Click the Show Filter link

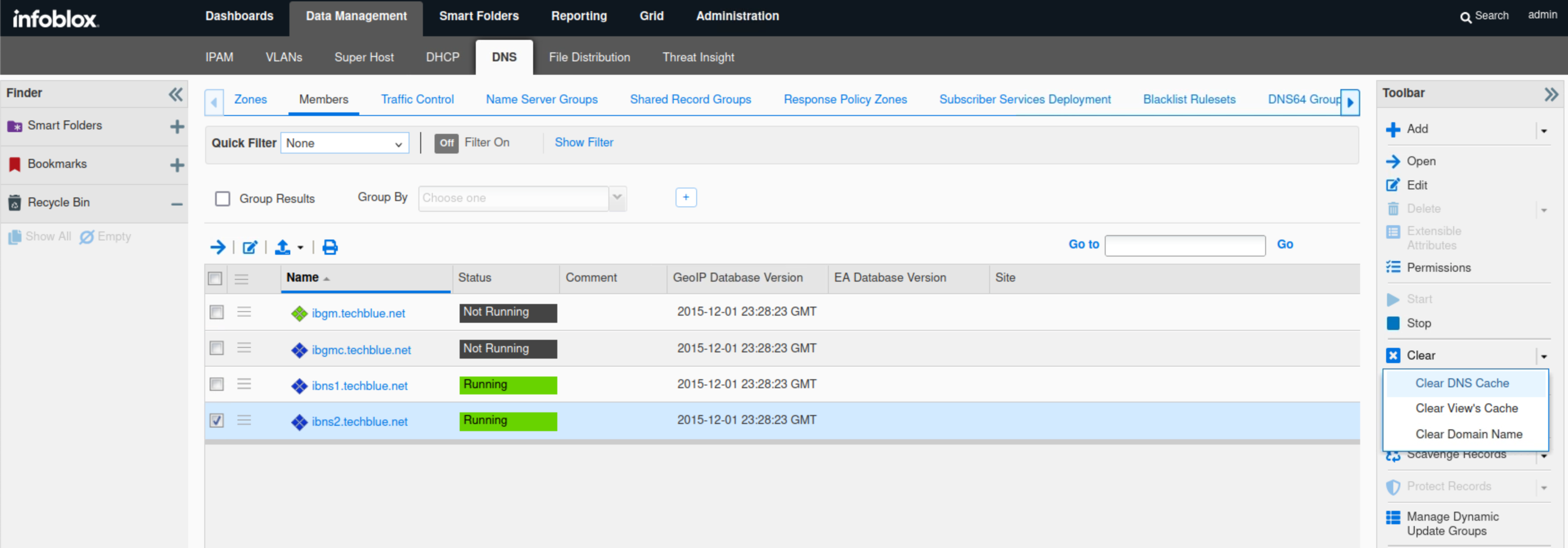[583, 142]
